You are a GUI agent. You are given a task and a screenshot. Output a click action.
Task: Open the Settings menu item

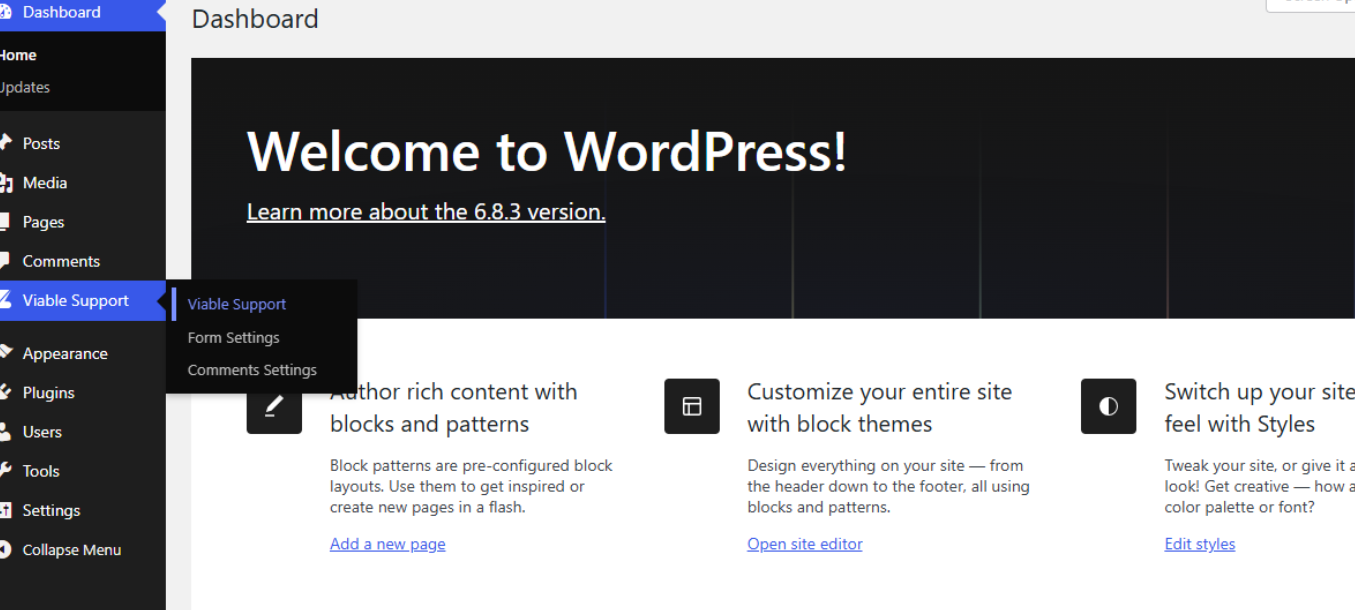tap(51, 510)
